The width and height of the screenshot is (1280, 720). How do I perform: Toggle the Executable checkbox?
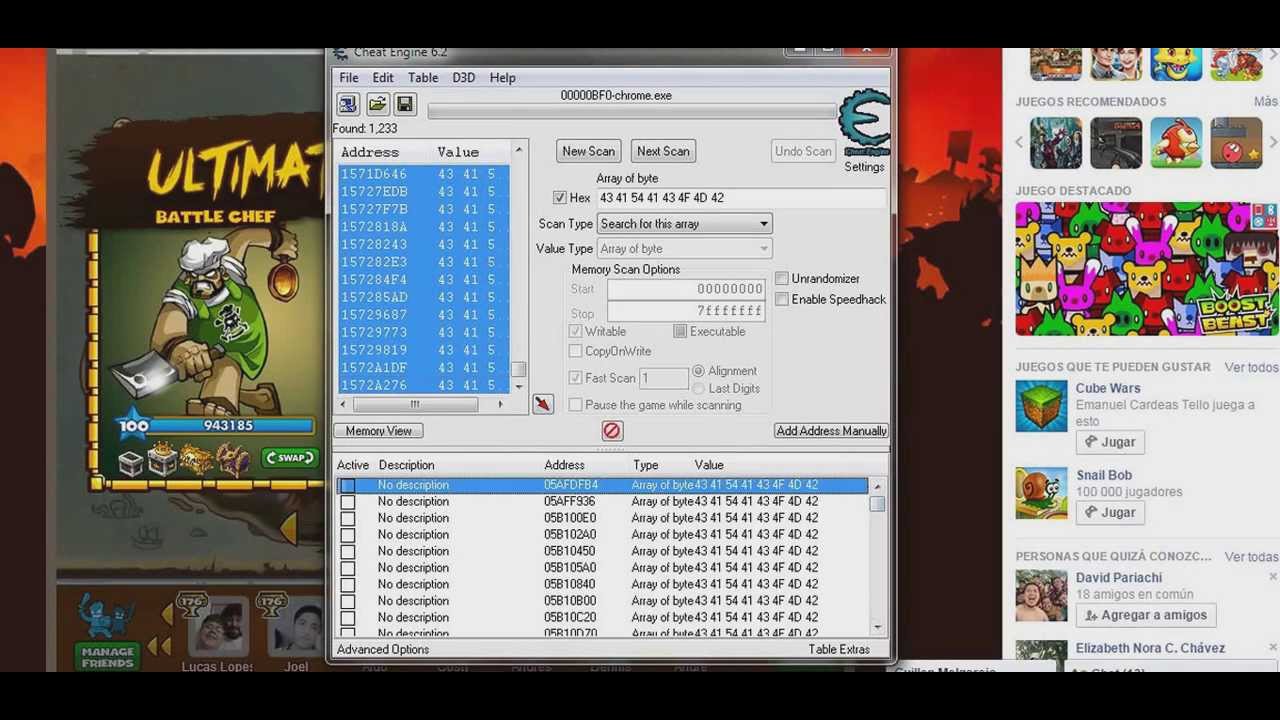click(x=680, y=331)
